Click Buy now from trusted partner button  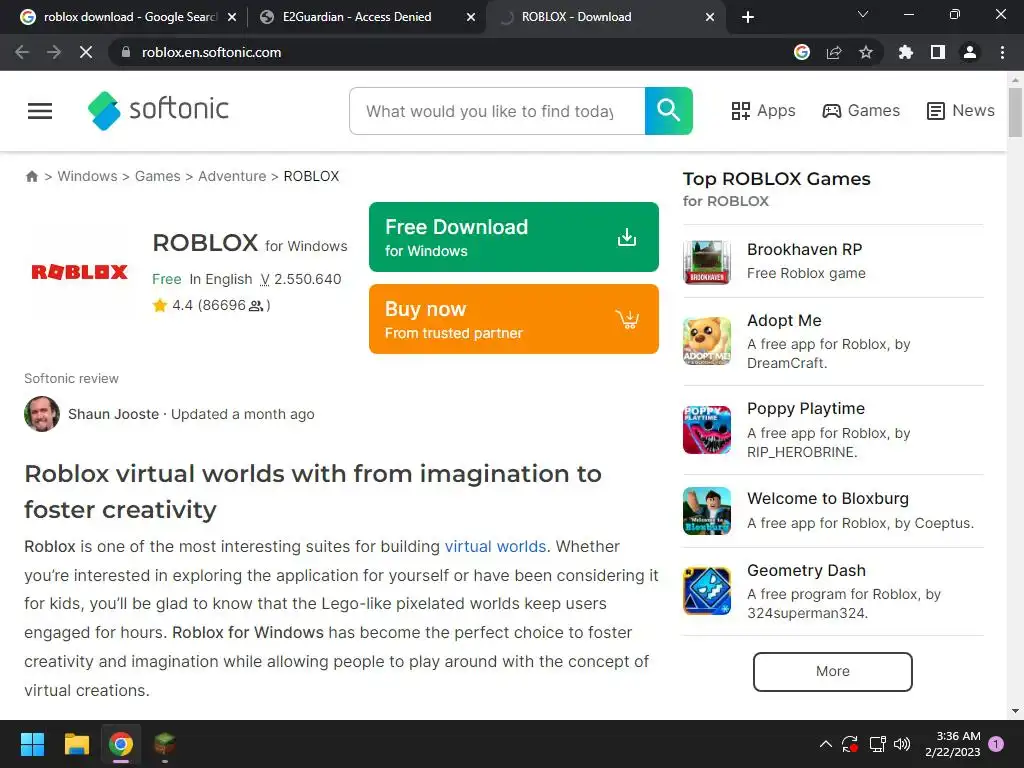click(513, 319)
